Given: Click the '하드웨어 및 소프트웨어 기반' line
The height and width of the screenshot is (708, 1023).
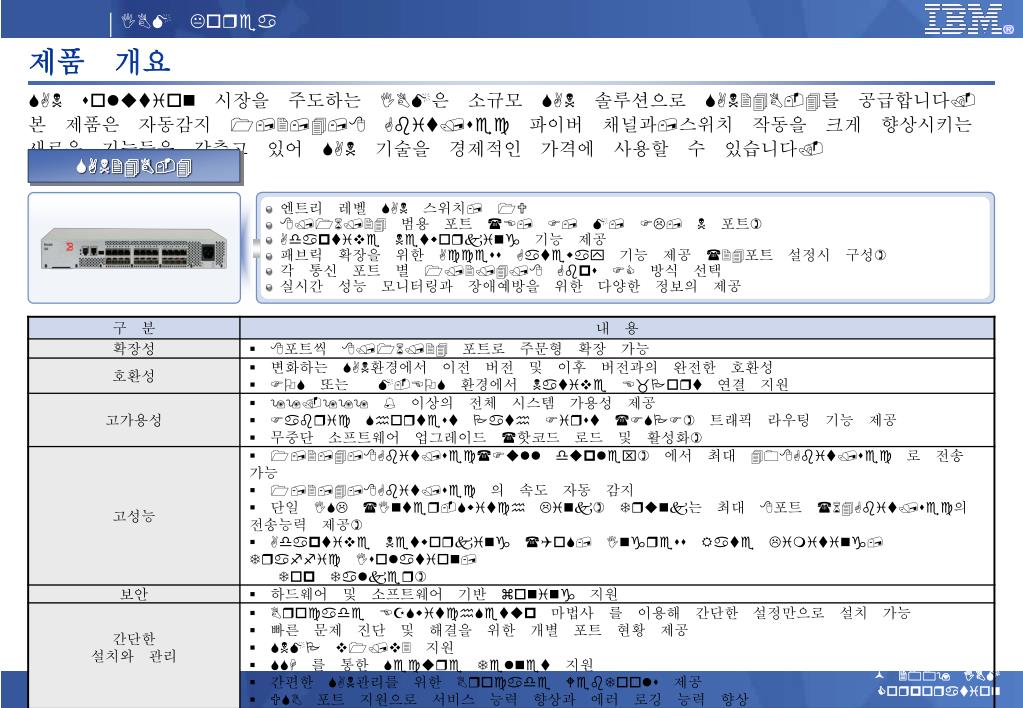Looking at the screenshot, I should pyautogui.click(x=444, y=594).
